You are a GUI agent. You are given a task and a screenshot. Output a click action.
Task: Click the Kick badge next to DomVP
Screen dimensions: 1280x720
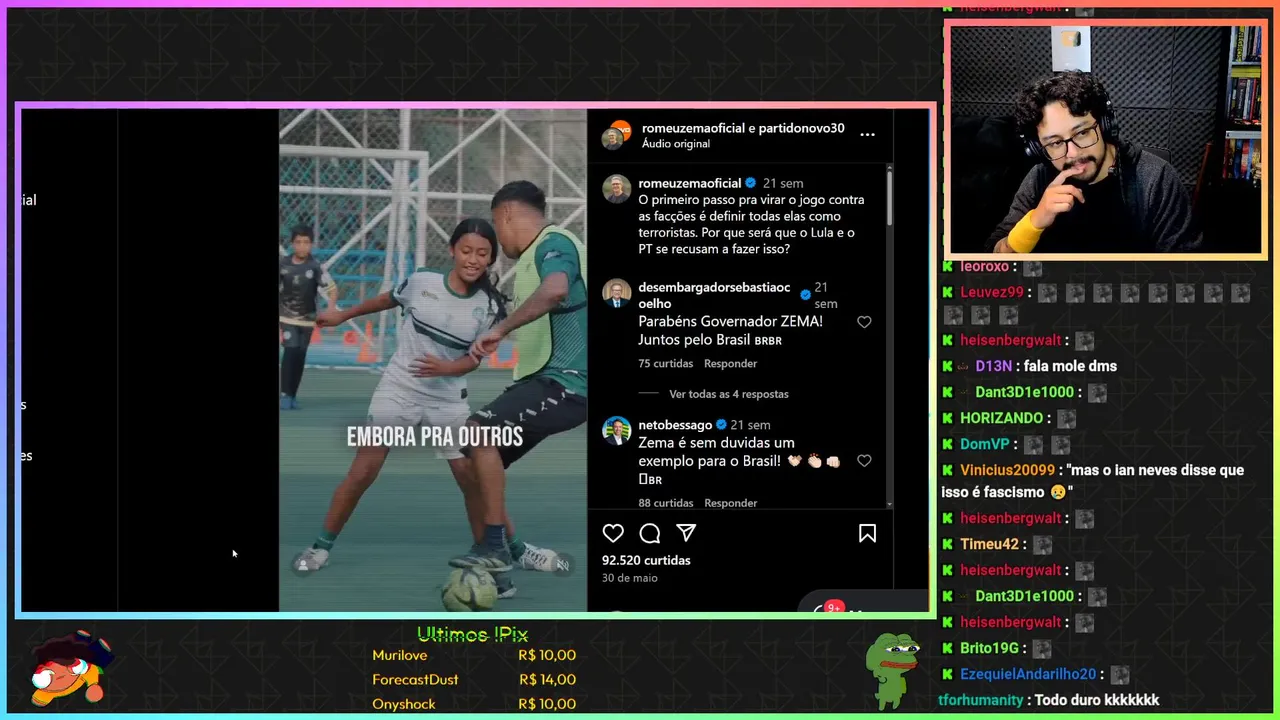(947, 444)
